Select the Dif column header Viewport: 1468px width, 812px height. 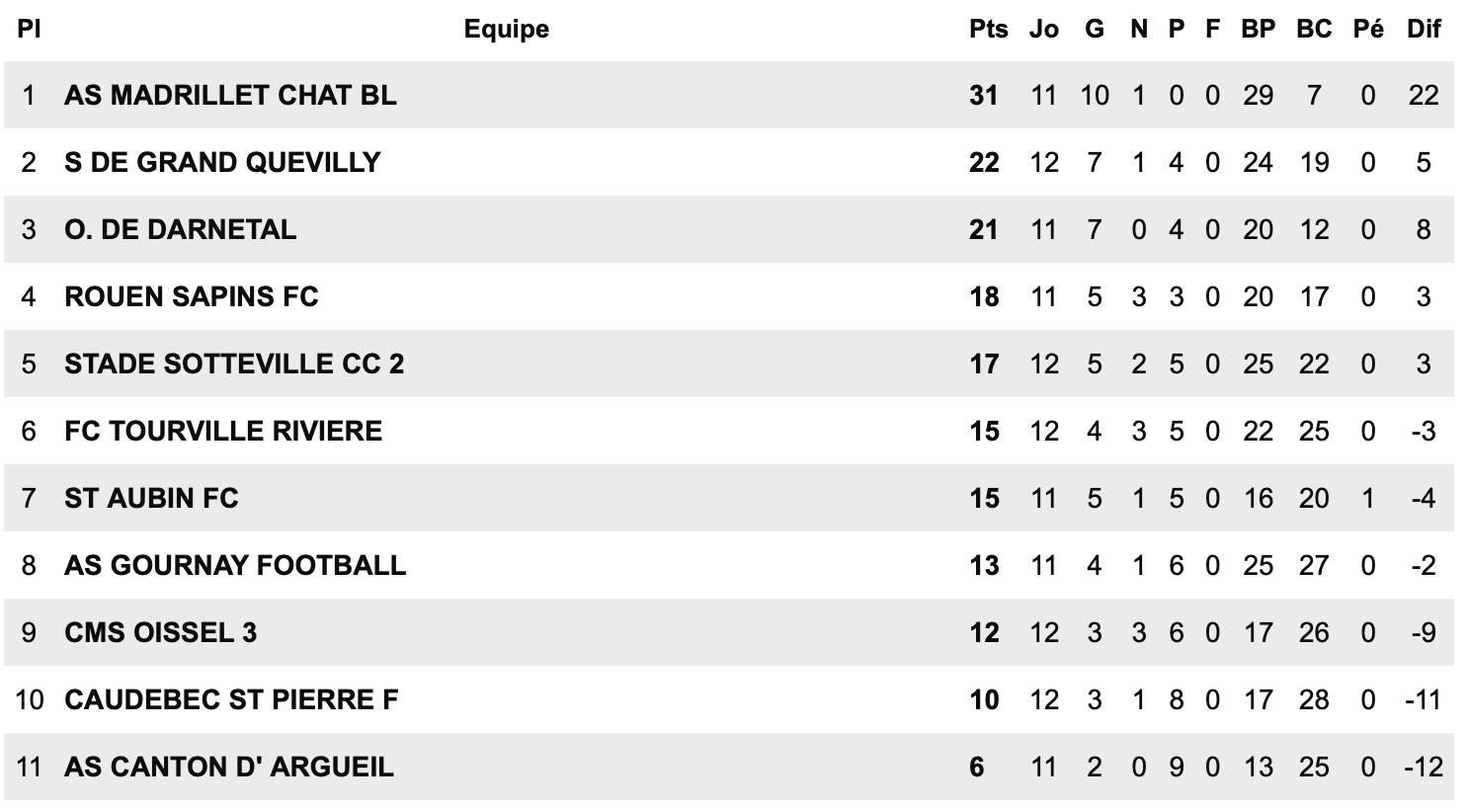click(x=1424, y=29)
